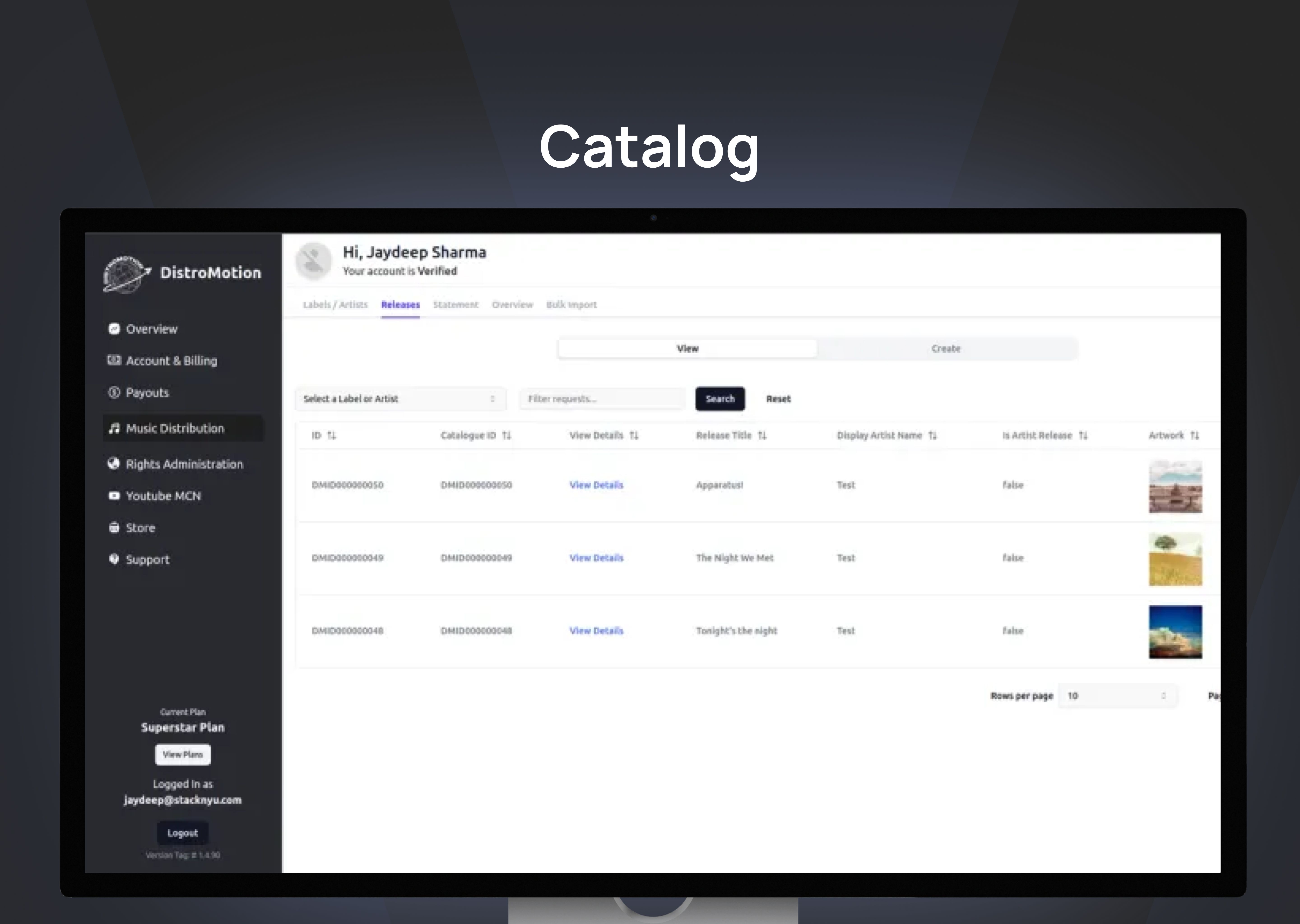
Task: Open View Details for Apparatus! release
Action: (597, 485)
